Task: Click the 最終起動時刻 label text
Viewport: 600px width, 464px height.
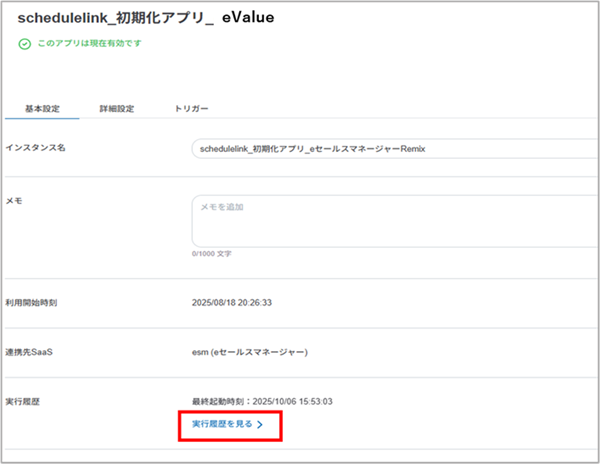Action: pos(221,400)
